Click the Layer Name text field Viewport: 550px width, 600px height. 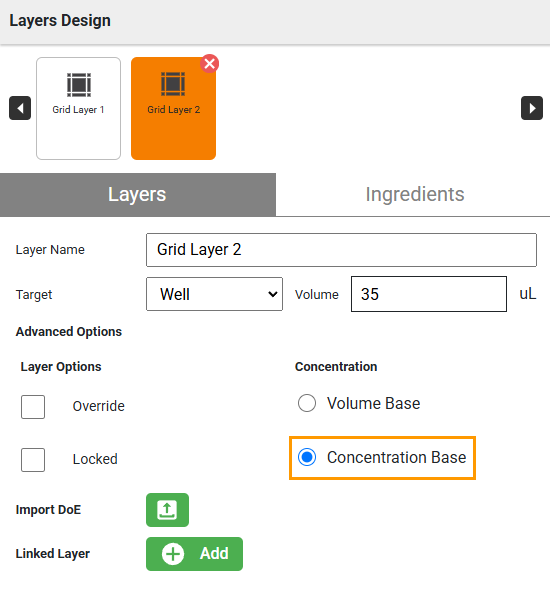(341, 250)
